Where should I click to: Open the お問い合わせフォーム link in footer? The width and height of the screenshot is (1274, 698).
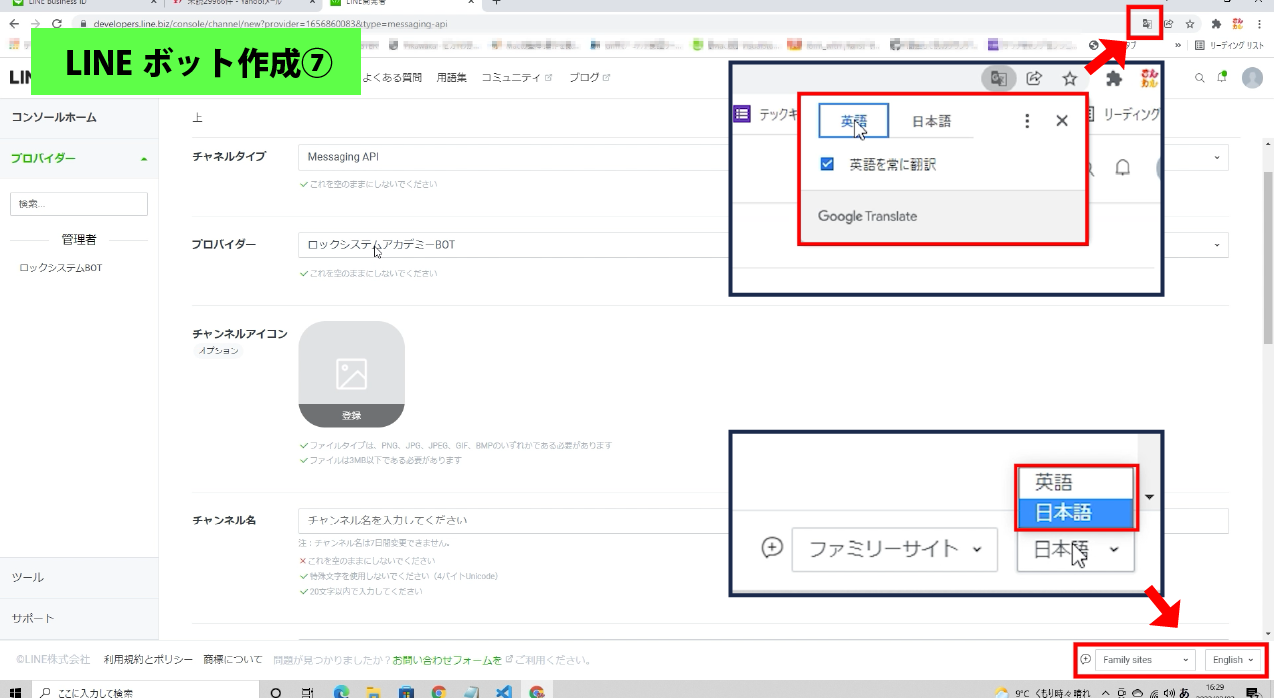(x=447, y=660)
